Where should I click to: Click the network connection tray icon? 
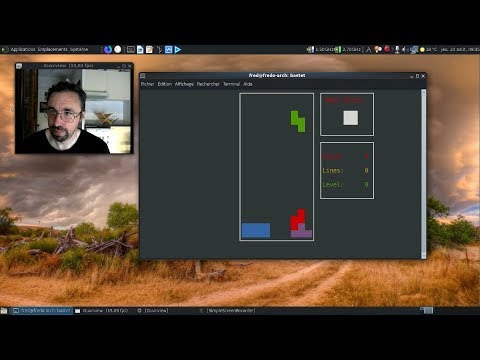pos(414,49)
